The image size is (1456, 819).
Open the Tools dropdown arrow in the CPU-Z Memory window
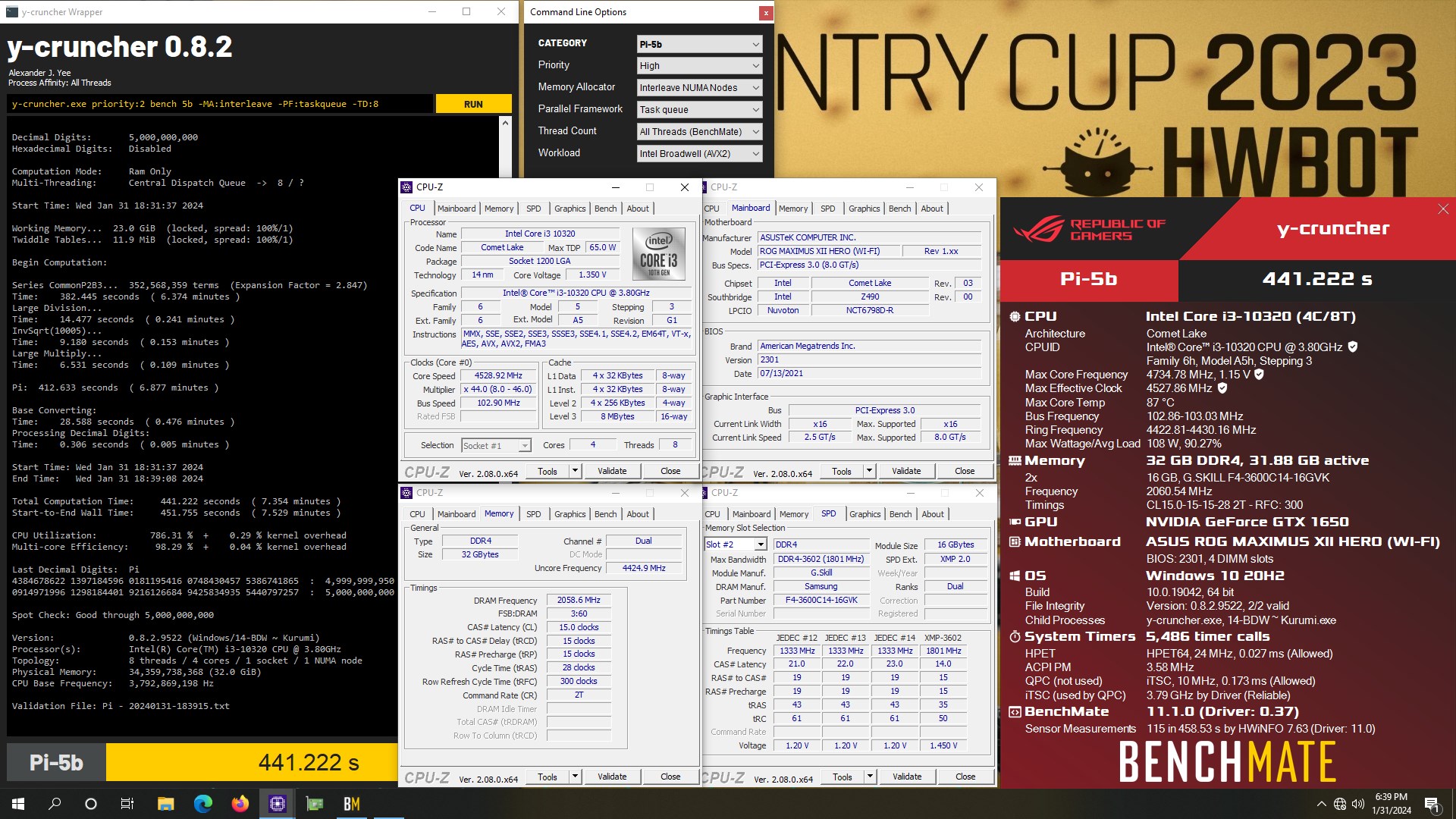point(575,777)
